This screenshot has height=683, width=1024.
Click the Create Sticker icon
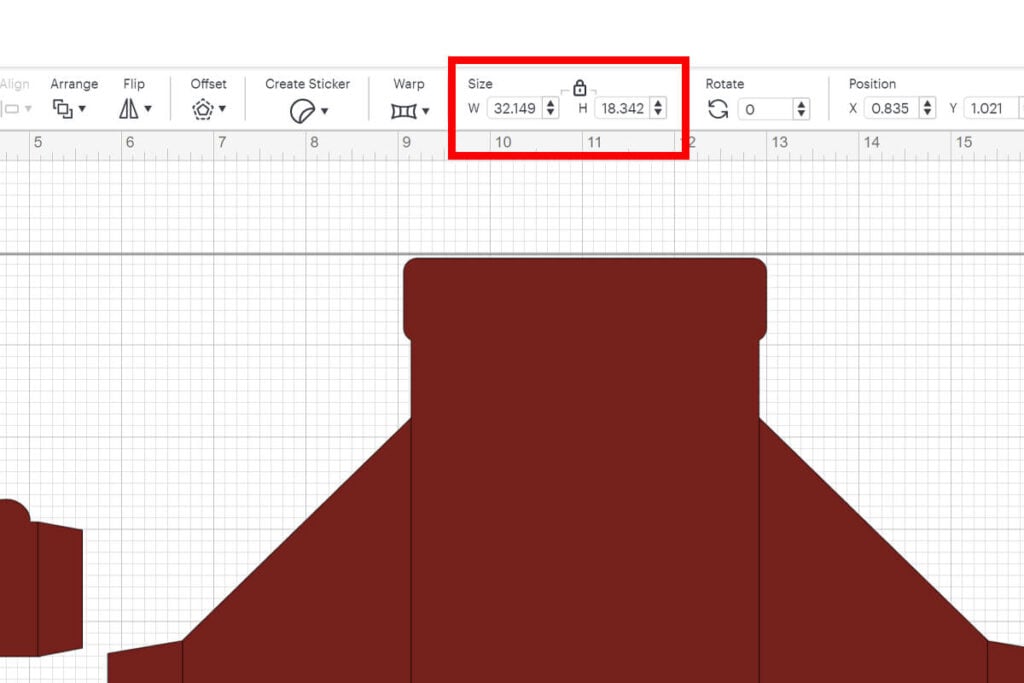[302, 110]
